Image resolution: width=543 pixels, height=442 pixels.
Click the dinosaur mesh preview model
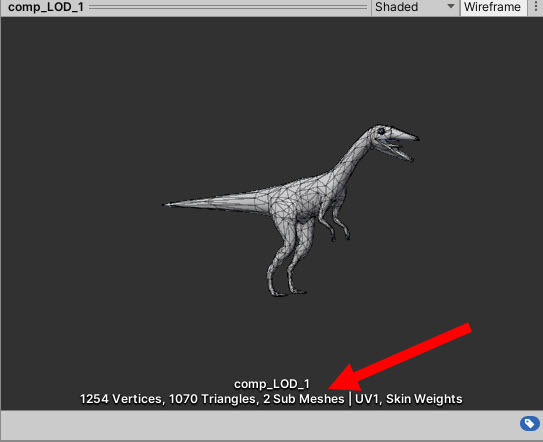pos(291,210)
